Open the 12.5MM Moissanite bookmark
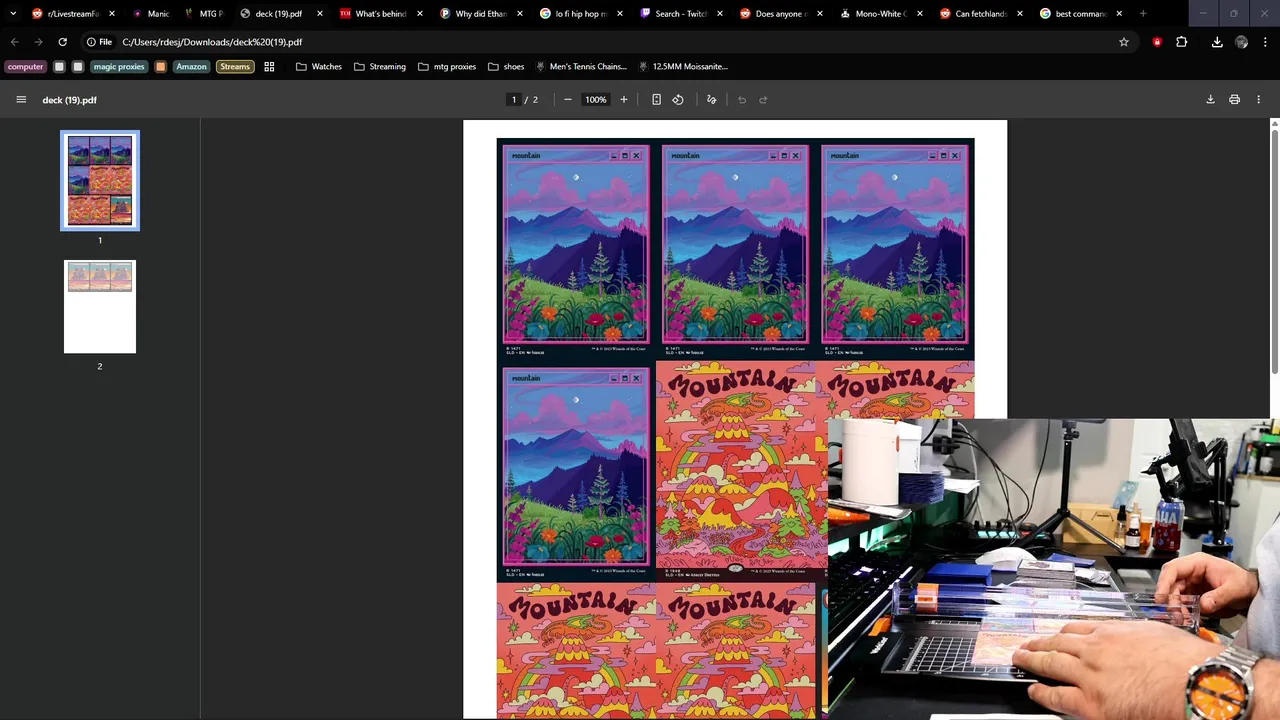This screenshot has height=720, width=1280. [682, 67]
